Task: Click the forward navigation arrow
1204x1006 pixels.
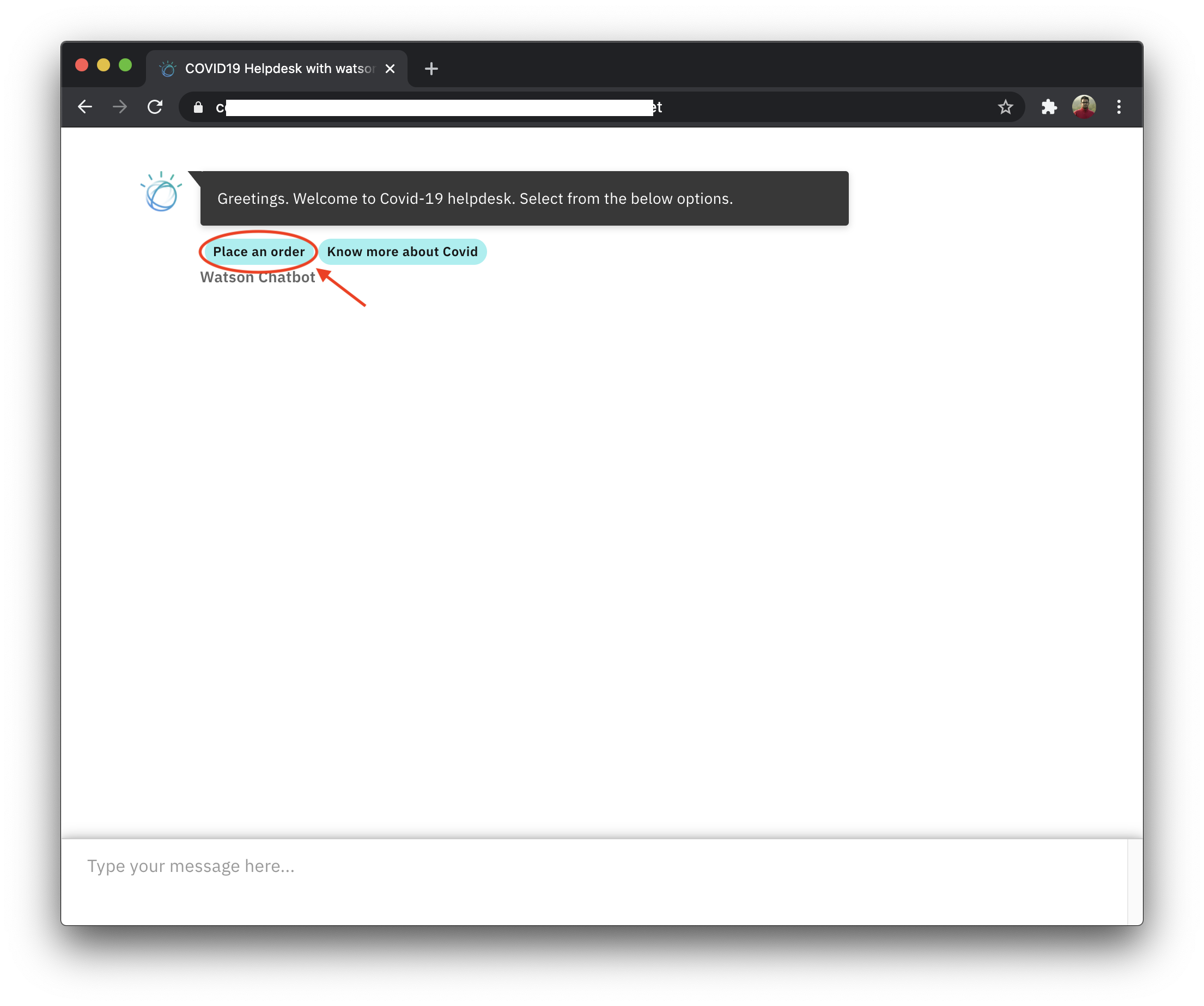Action: (x=120, y=107)
